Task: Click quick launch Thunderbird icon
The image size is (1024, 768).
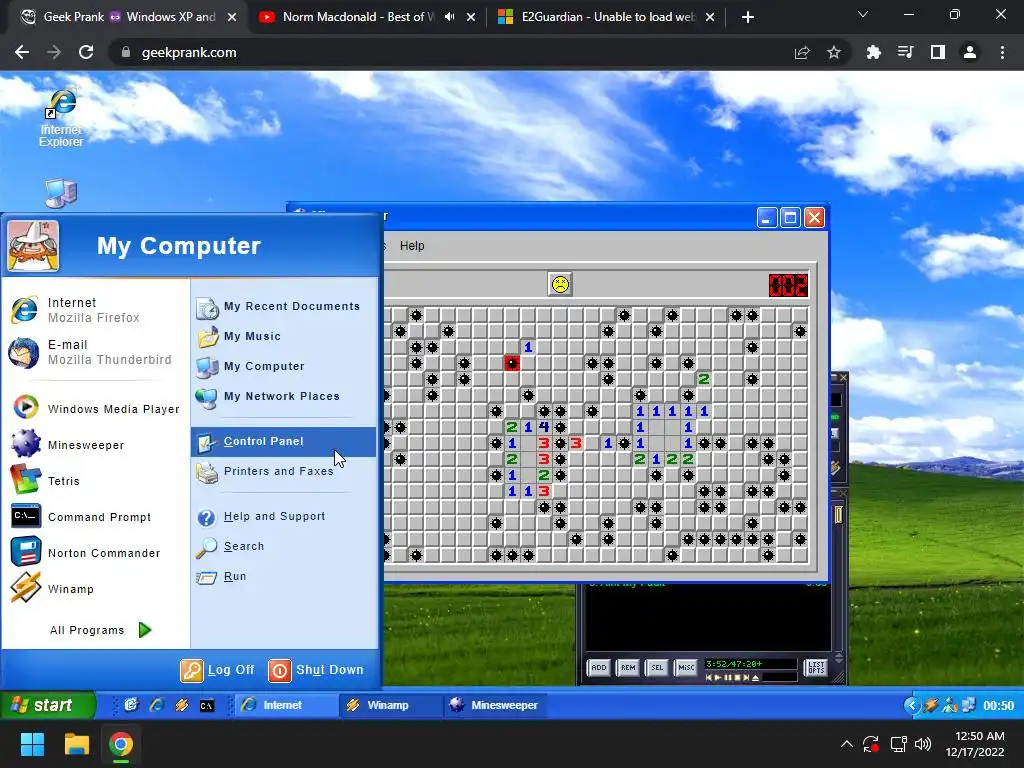Action: click(x=131, y=705)
